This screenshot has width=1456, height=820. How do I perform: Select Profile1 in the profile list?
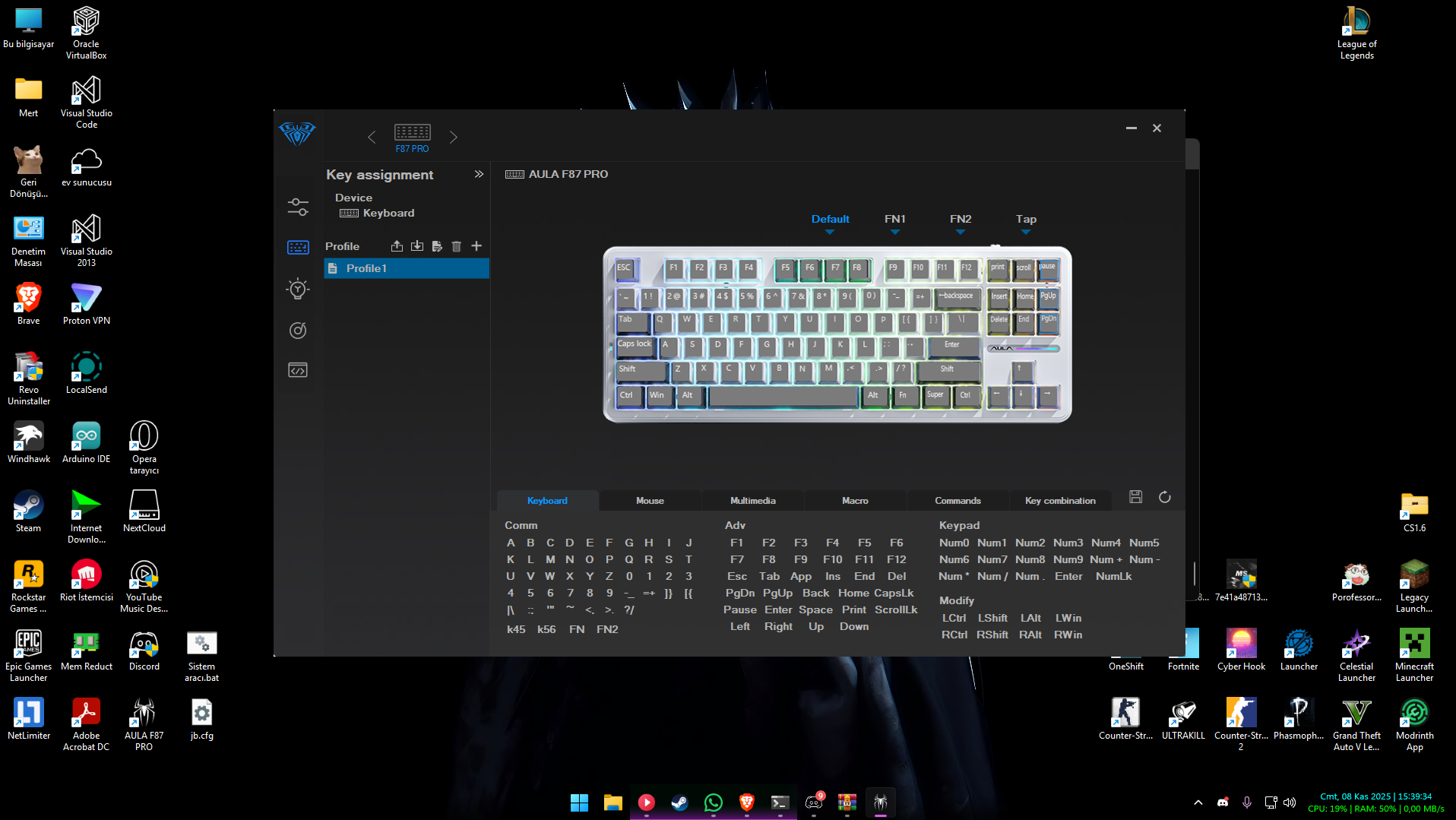click(x=407, y=268)
